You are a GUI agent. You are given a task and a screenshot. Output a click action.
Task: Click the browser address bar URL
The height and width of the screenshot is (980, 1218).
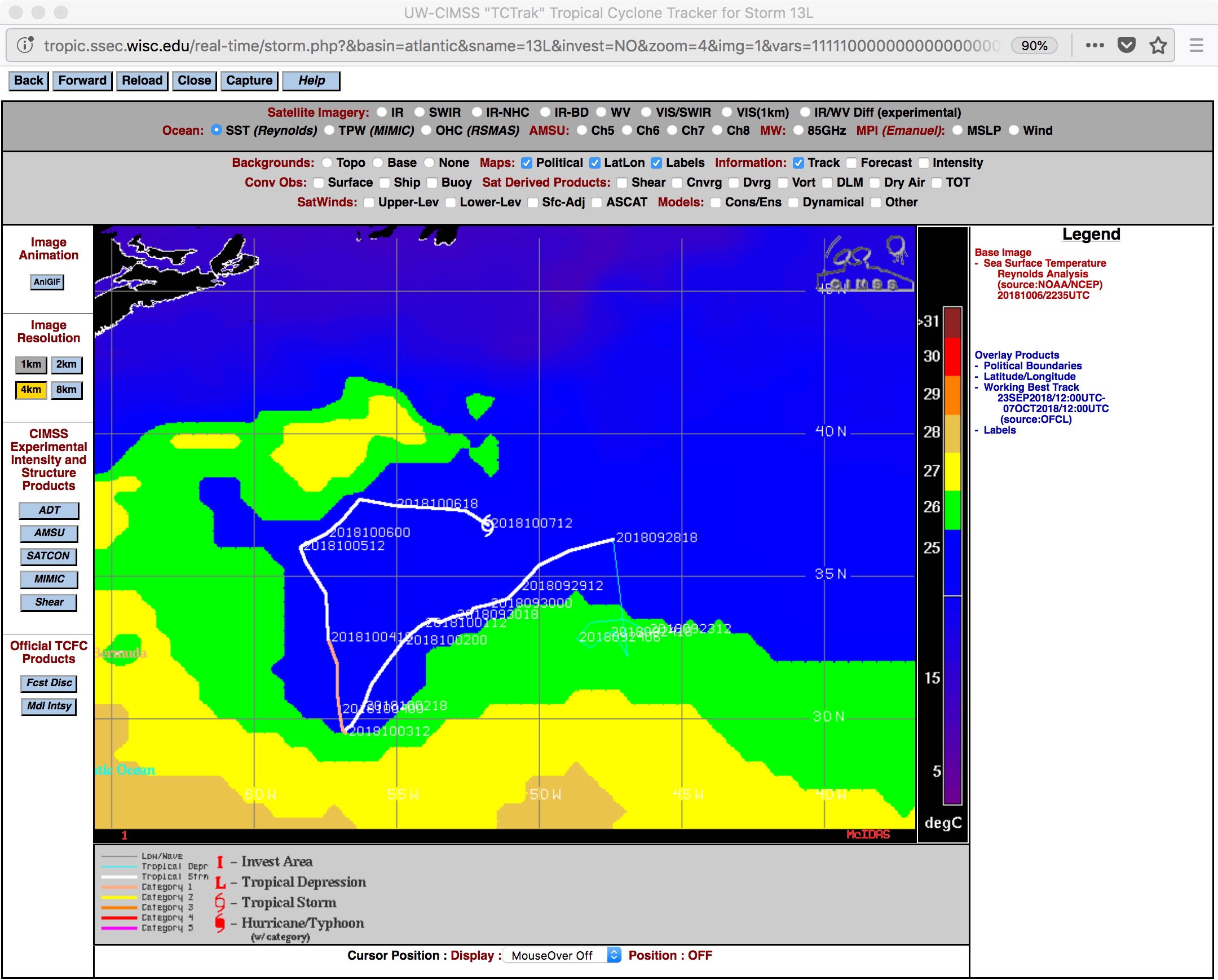coord(522,45)
